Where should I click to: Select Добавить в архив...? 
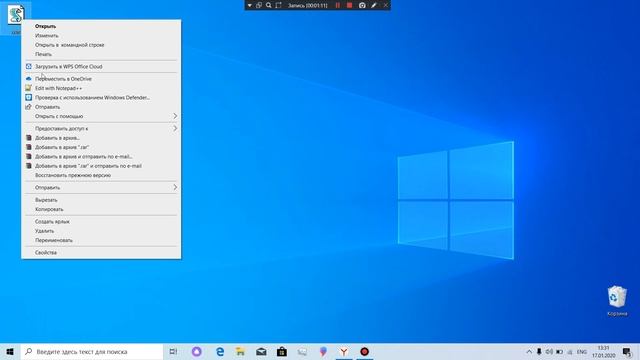click(x=101, y=138)
